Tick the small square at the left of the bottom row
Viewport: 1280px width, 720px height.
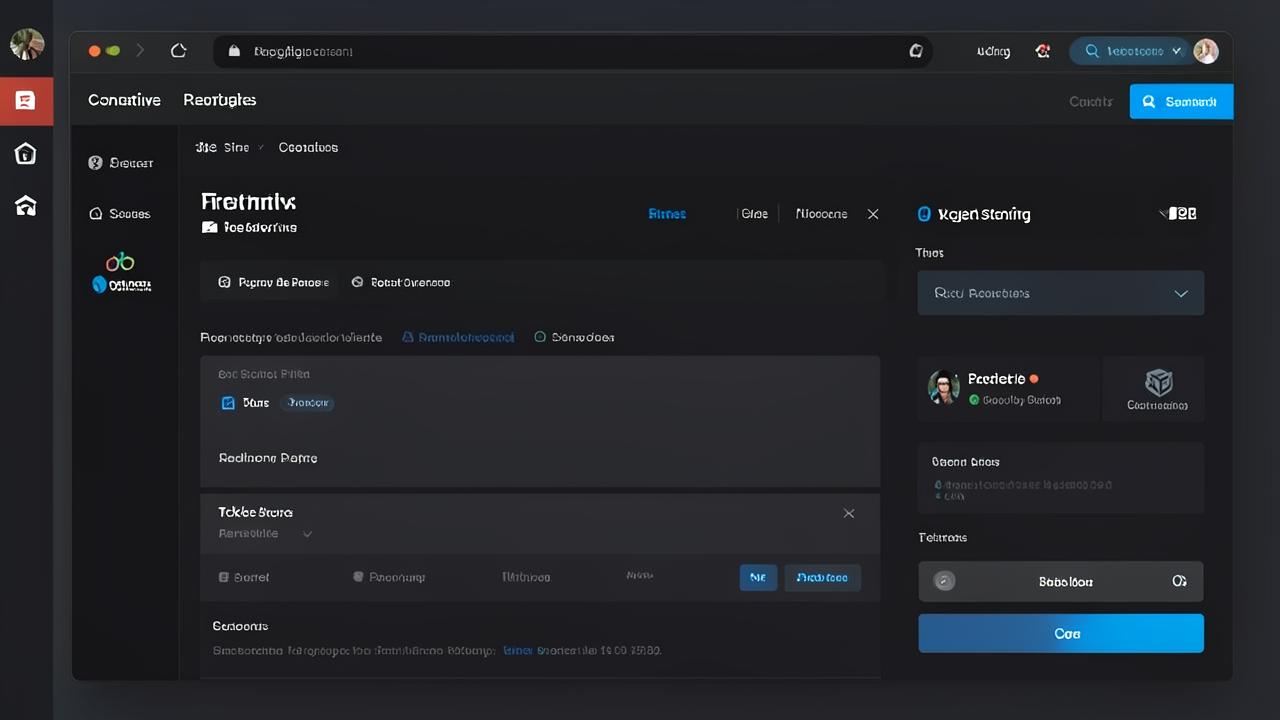click(x=224, y=577)
